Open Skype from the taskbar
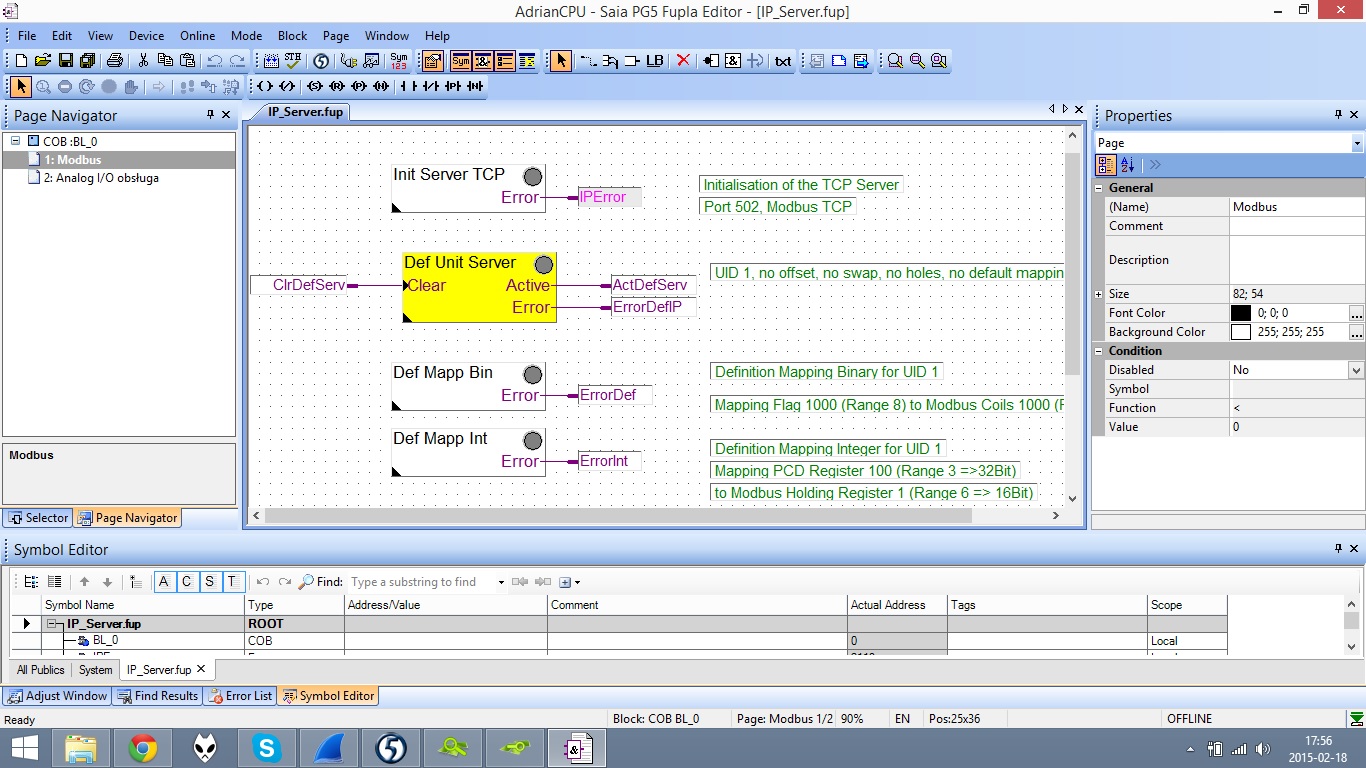The height and width of the screenshot is (768, 1366). 266,747
